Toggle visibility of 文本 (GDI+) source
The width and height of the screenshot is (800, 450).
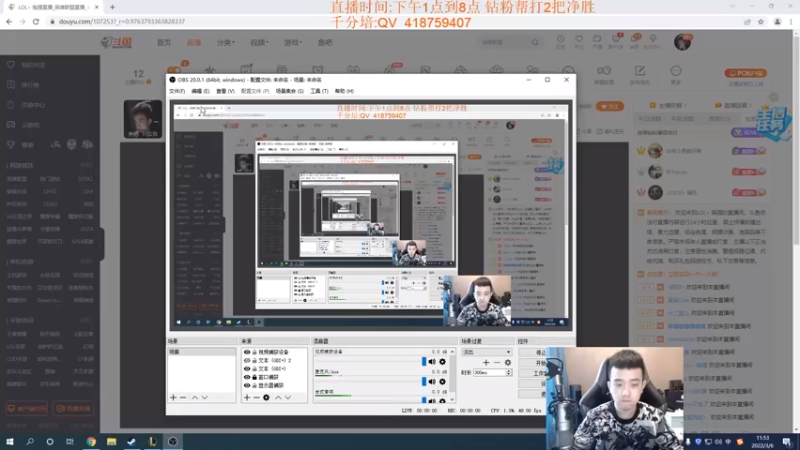247,368
